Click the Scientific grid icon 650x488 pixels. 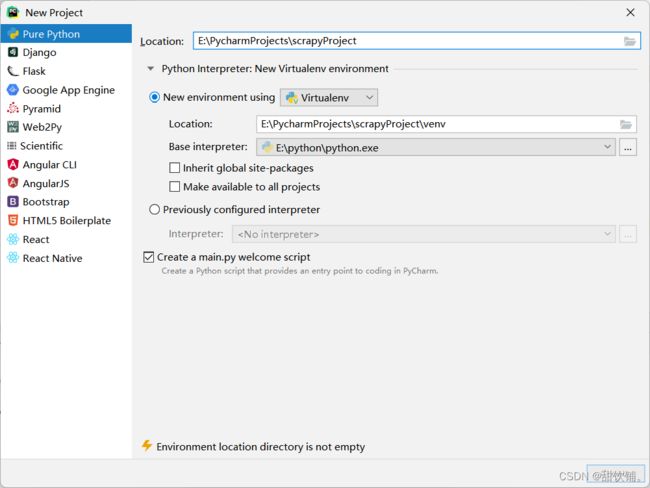[12, 146]
